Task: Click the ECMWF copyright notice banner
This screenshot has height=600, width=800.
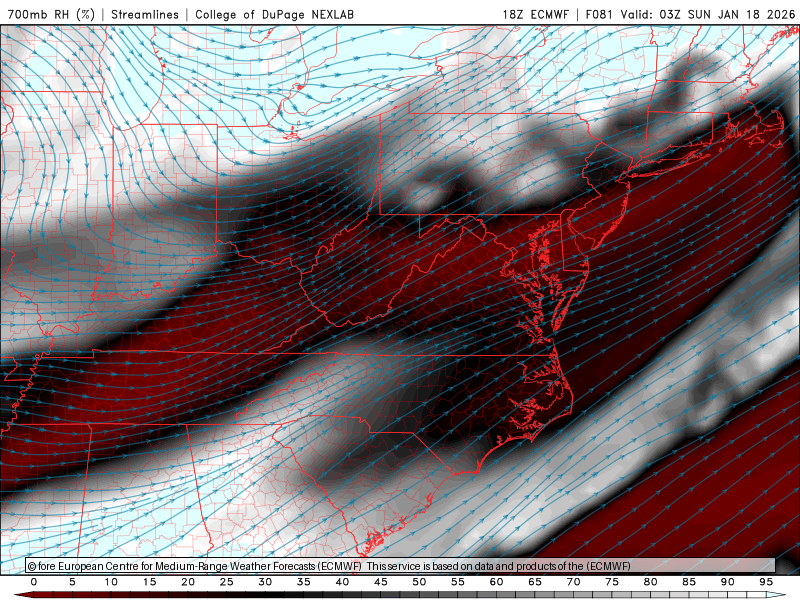Action: click(400, 566)
